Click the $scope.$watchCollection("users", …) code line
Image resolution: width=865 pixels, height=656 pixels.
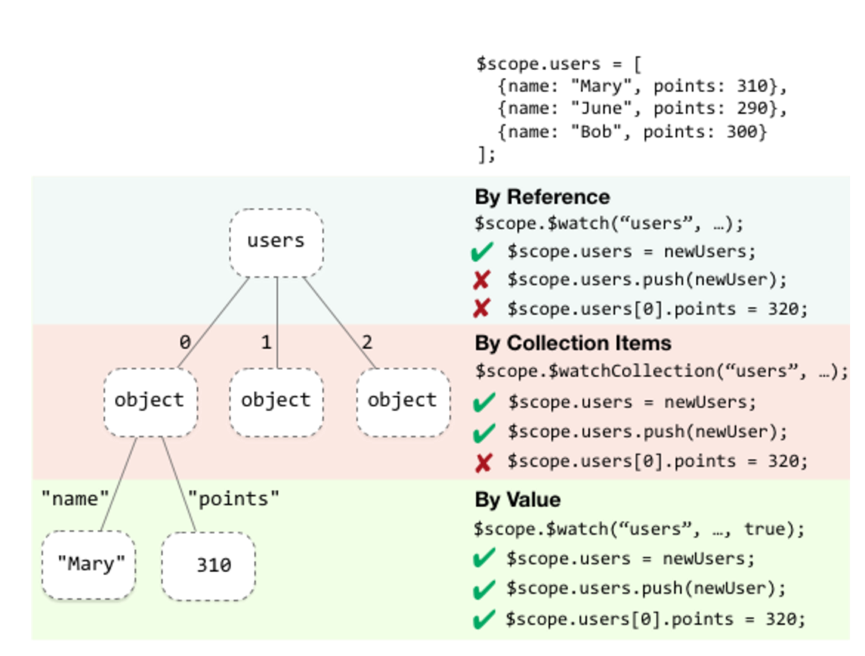tap(661, 371)
